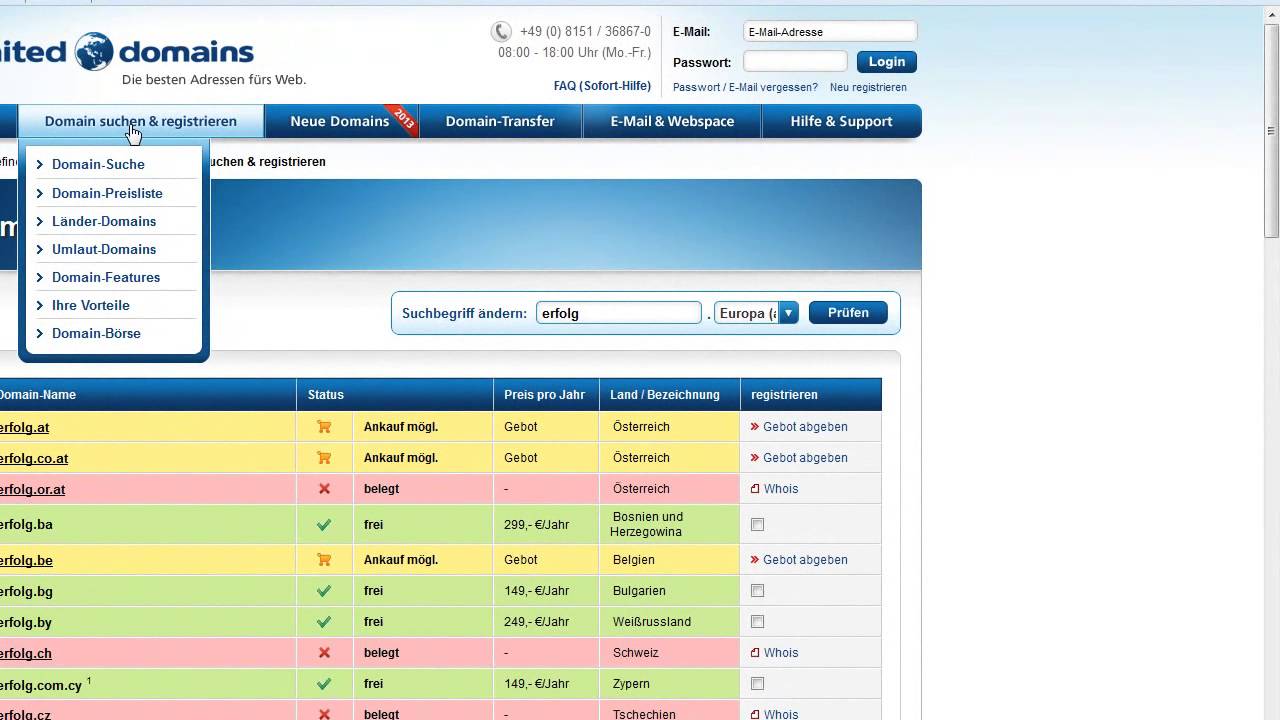Click the 249,- €/Jahr price cell
This screenshot has width=1280, height=720.
pos(546,622)
